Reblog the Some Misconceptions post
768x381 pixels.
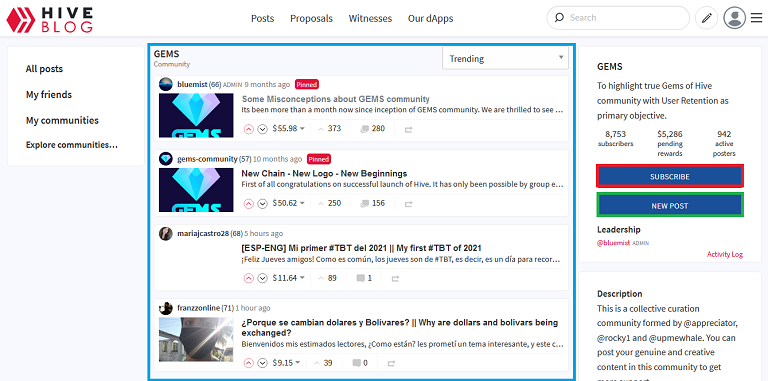[408, 129]
